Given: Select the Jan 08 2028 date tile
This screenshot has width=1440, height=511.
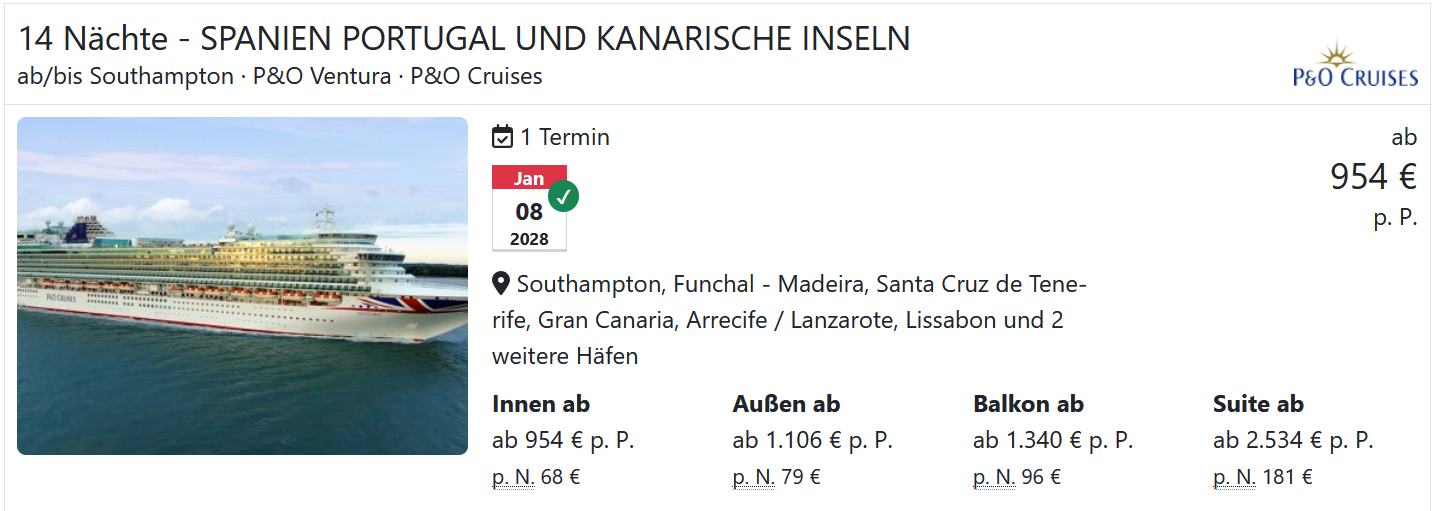Looking at the screenshot, I should (529, 208).
